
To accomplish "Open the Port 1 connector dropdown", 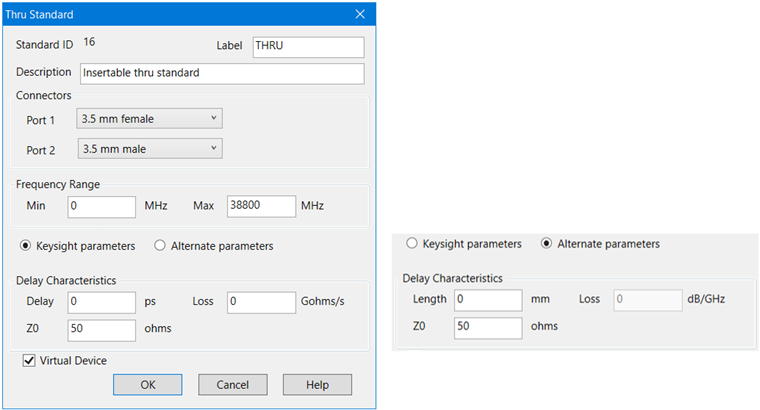I will [x=149, y=119].
